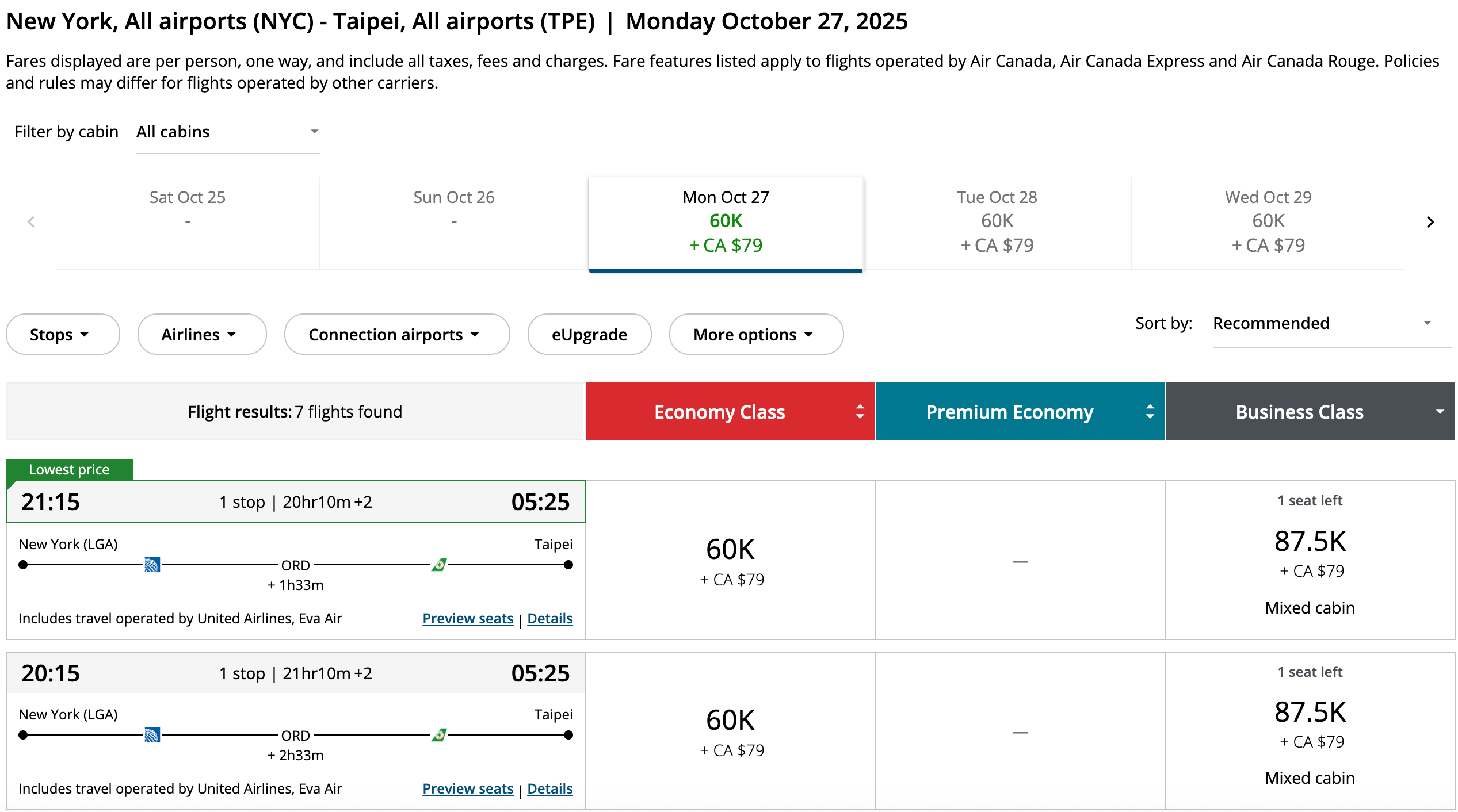Sort by Premium Economy column arrows

tap(1150, 412)
